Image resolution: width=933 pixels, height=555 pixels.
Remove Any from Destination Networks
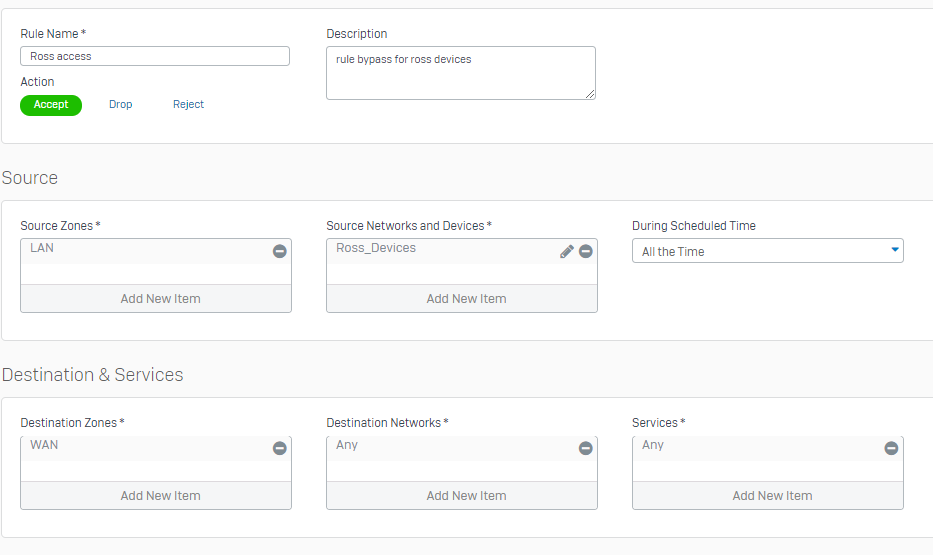[586, 448]
